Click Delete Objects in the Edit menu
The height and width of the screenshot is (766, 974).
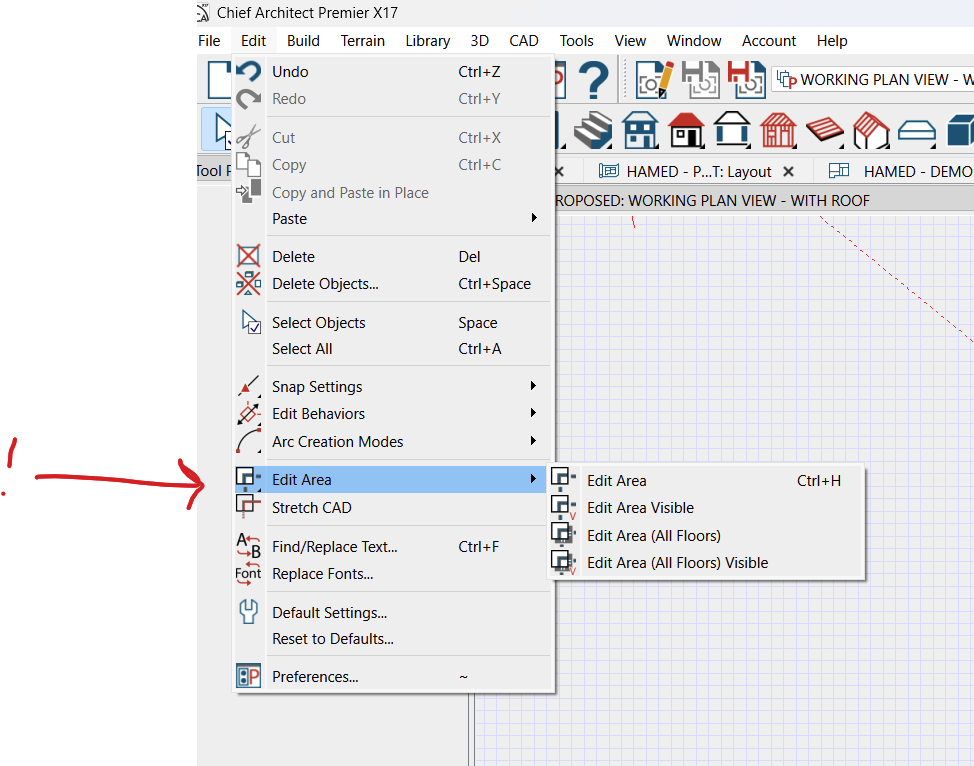pyautogui.click(x=325, y=284)
